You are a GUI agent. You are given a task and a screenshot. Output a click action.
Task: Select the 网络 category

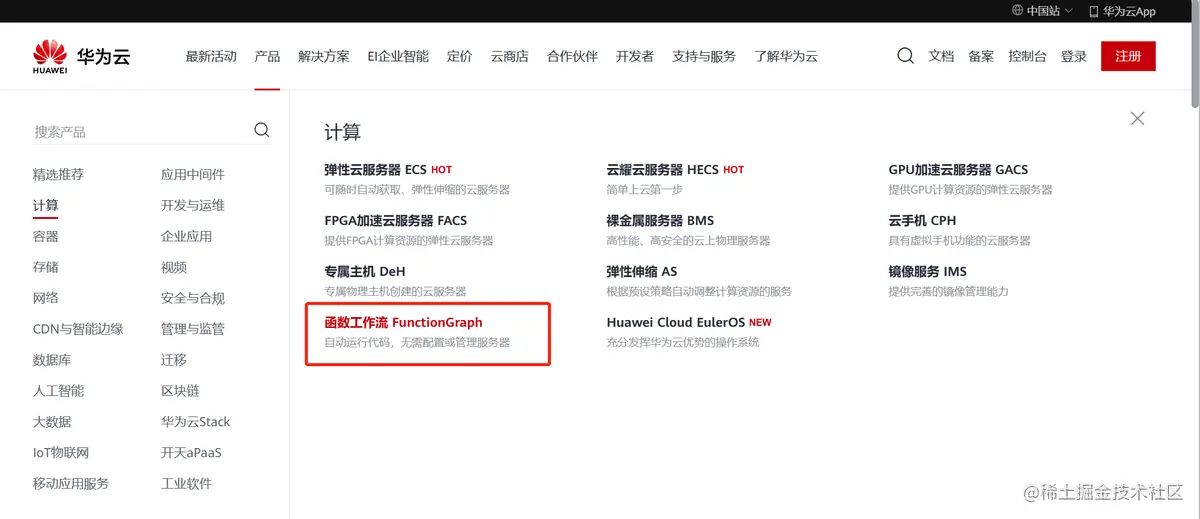click(x=45, y=298)
